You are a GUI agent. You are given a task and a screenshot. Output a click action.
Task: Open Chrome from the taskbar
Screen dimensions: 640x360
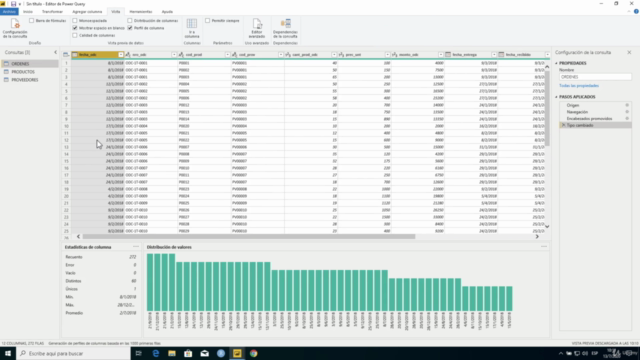253,353
